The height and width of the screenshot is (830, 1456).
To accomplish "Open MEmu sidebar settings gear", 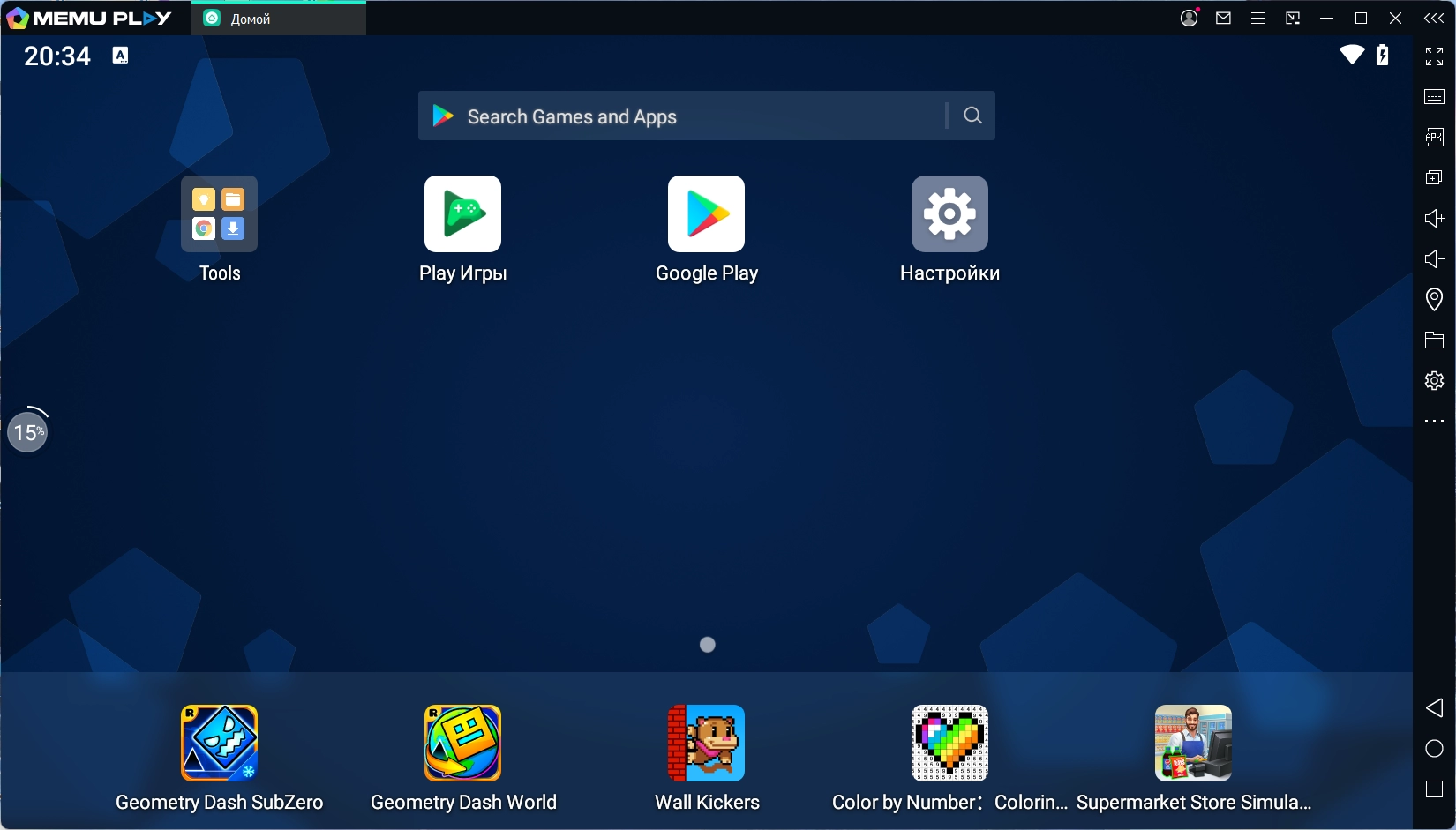I will 1435,380.
